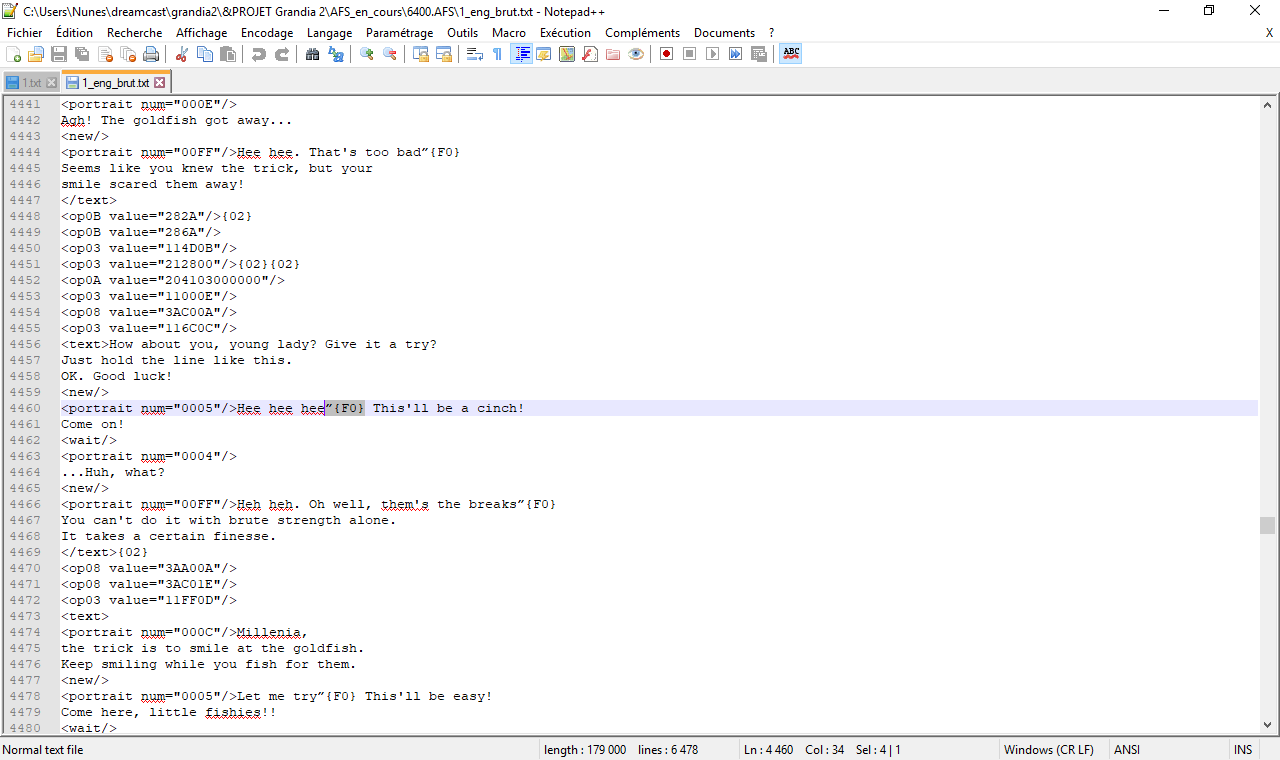Click the Save file toolbar icon
The width and height of the screenshot is (1280, 760).
(x=59, y=54)
